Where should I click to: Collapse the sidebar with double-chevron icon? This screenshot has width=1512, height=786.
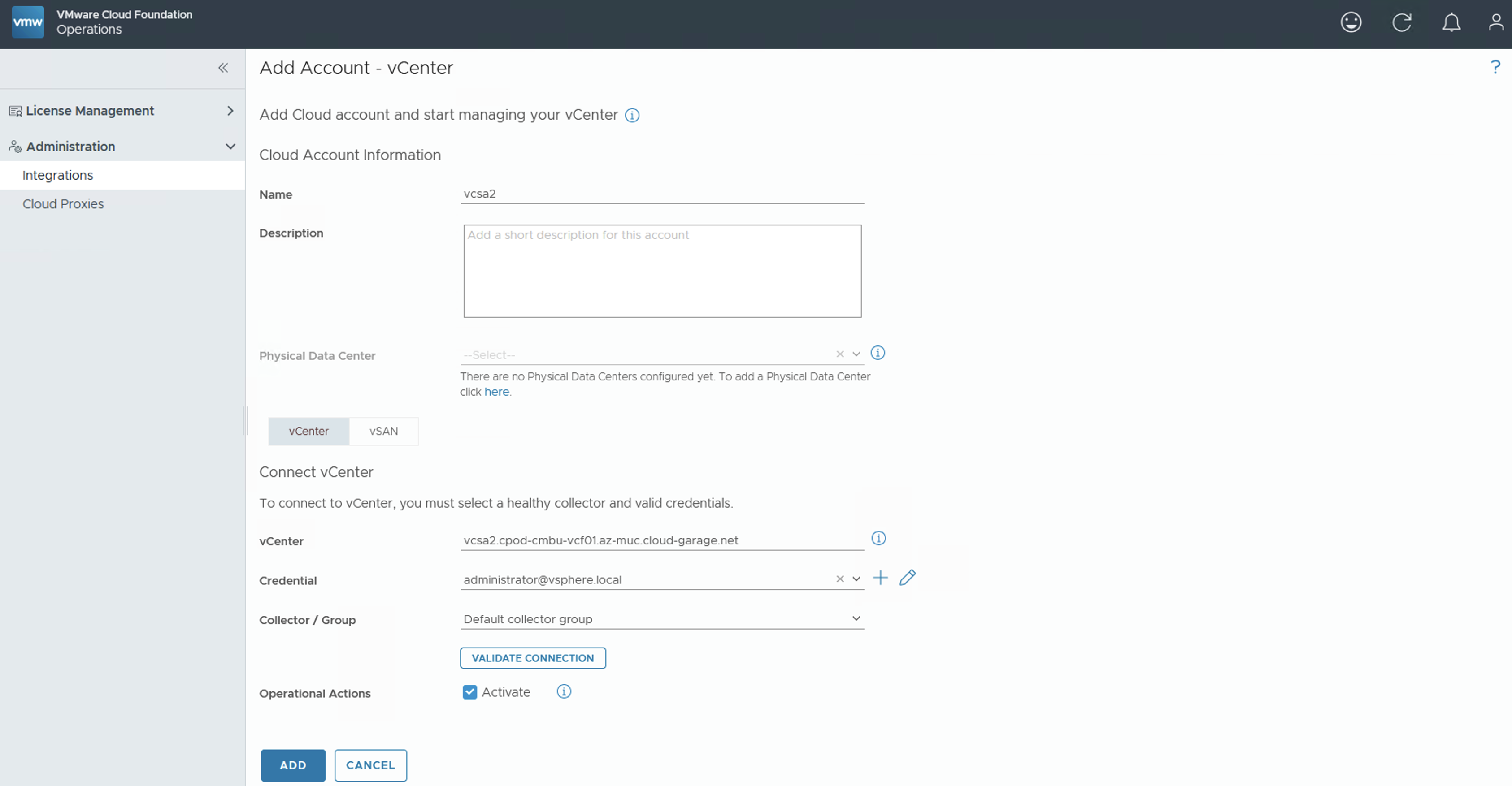223,68
